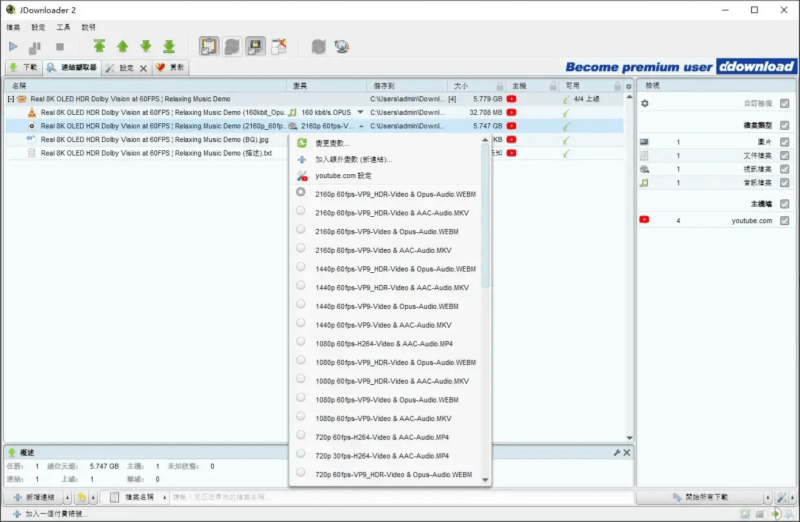Sort table by 名稱 column header
This screenshot has width=800, height=522.
point(145,86)
